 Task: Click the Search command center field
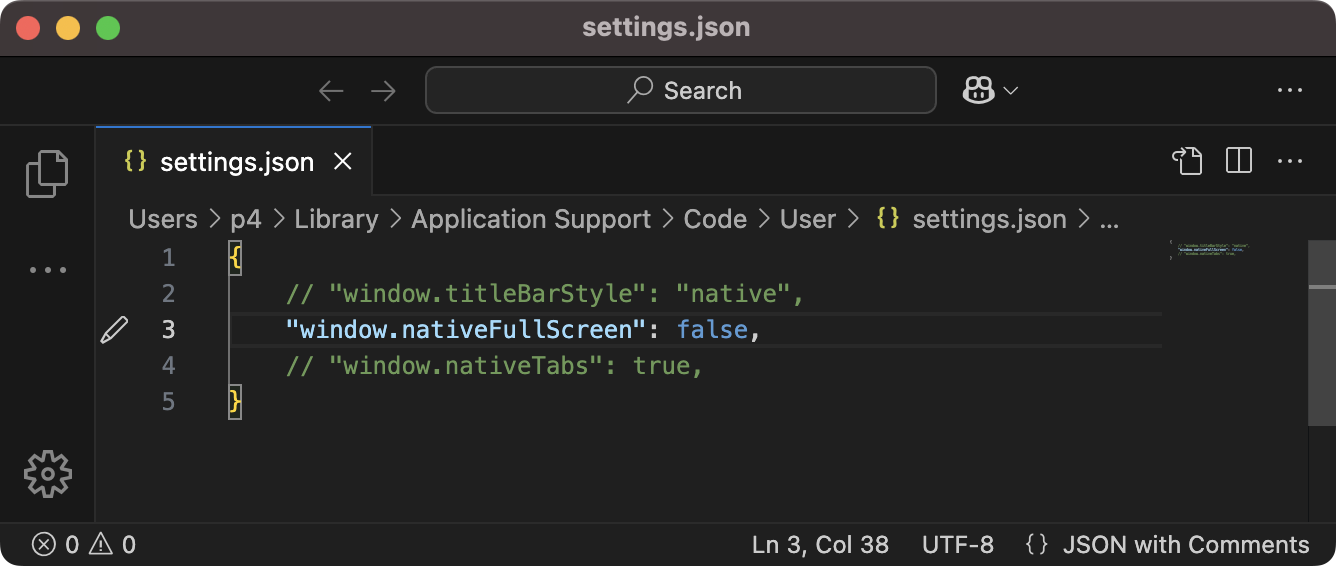[x=681, y=91]
